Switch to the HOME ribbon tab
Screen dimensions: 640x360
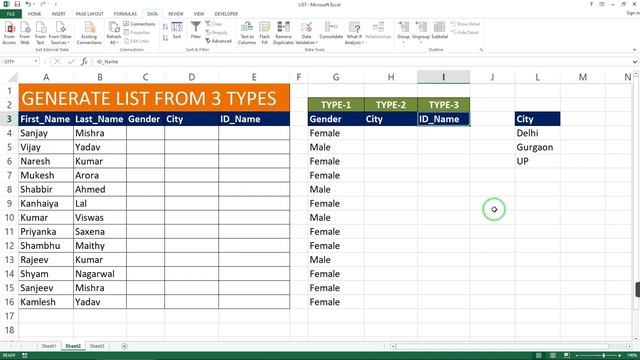(34, 14)
